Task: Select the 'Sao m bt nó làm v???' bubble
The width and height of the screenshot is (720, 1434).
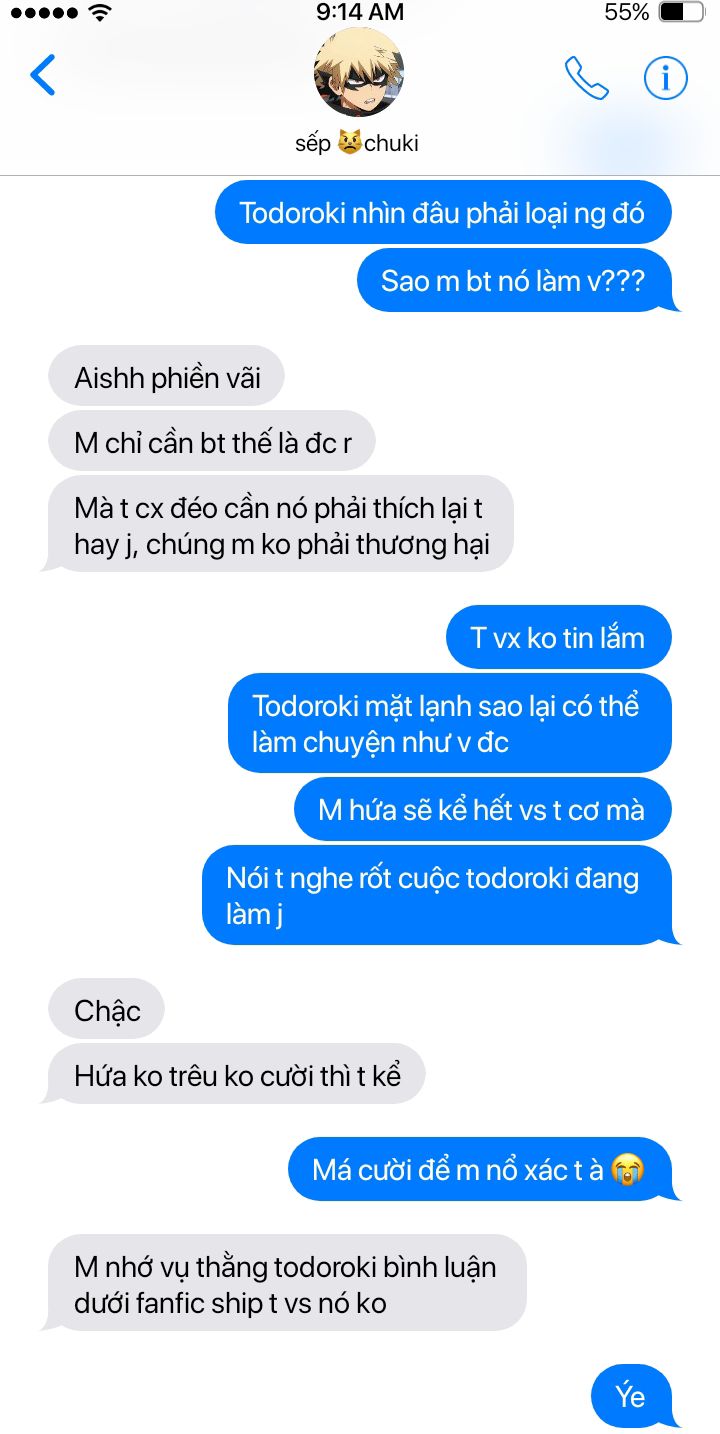Action: click(x=514, y=280)
